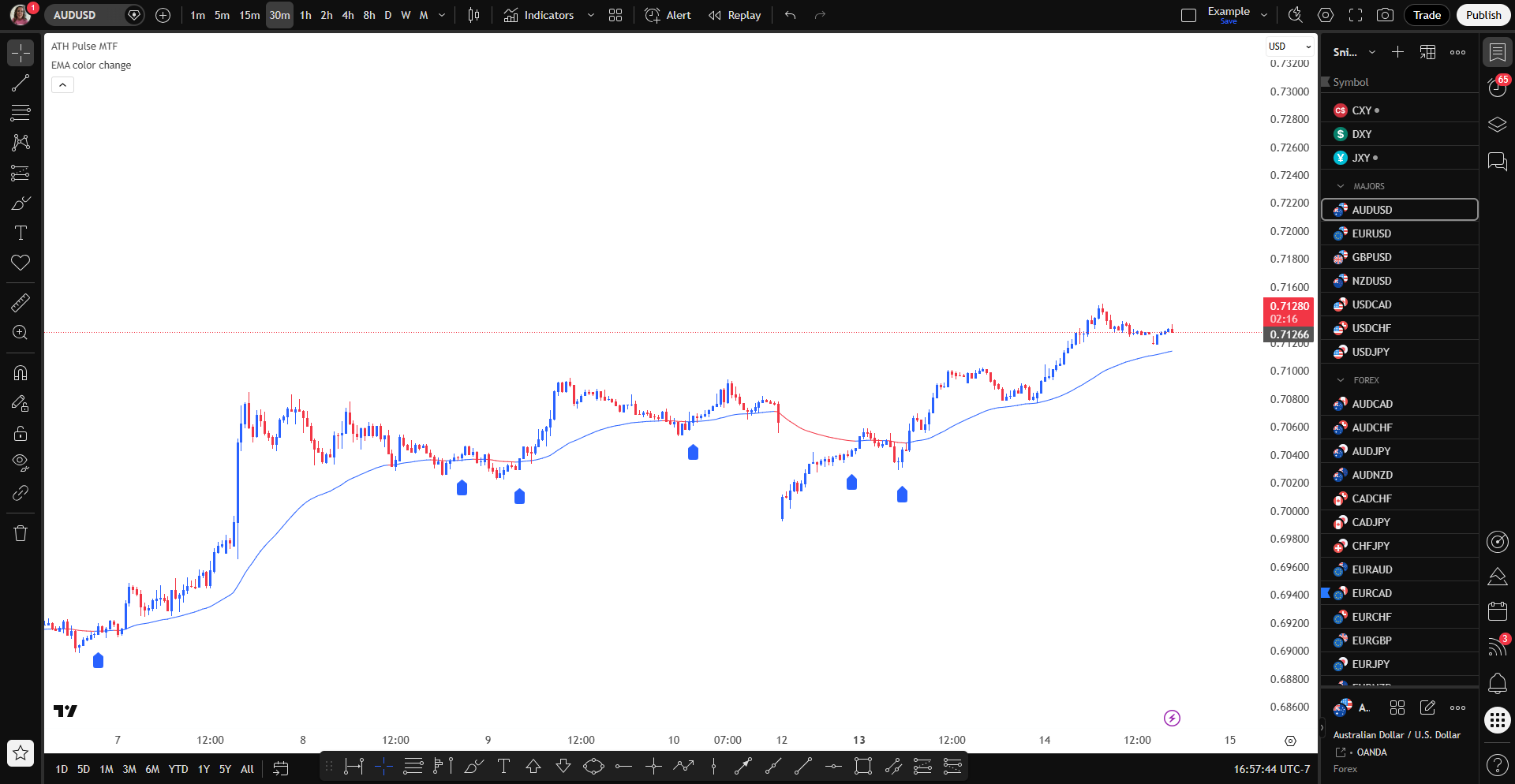Open quick search on the chart
Screen dimensions: 1515x784
tap(1293, 15)
